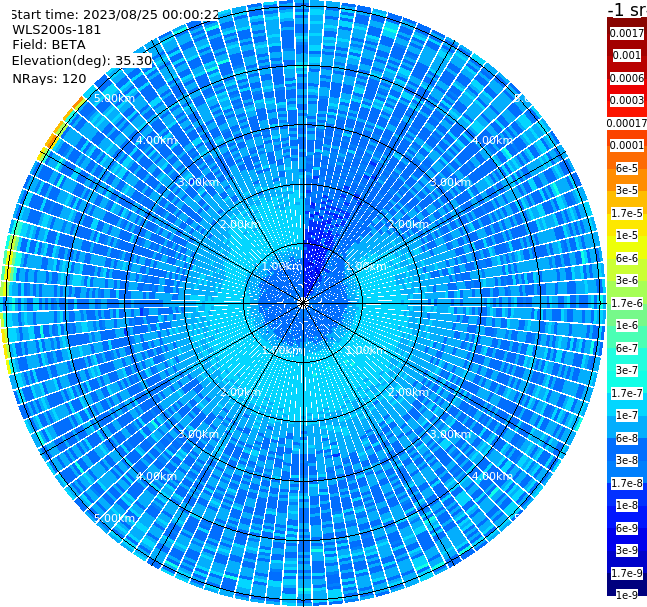
Task: Select the 3e-6 colorbar tick label
Action: coord(627,280)
